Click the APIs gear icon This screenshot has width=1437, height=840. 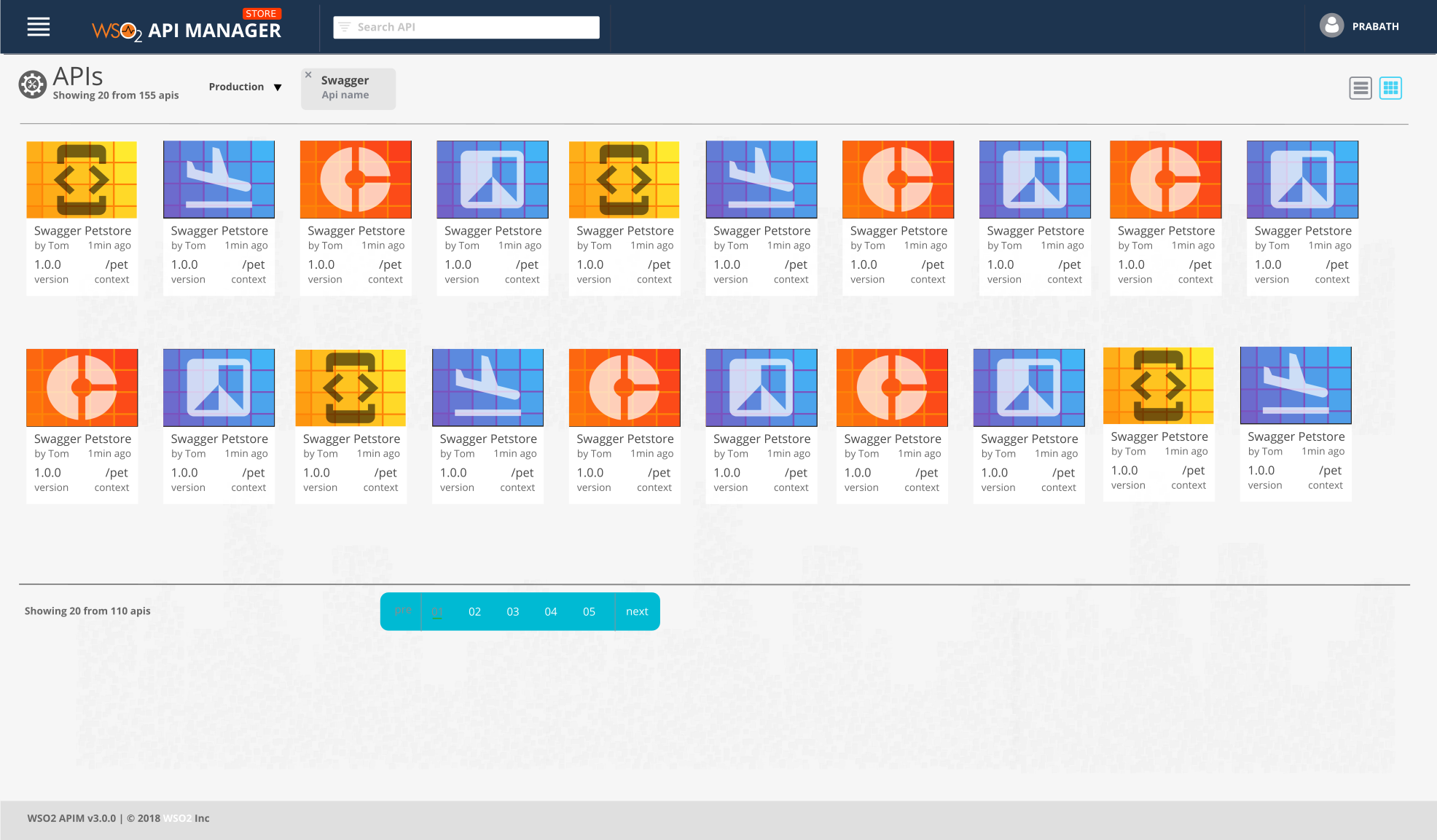tap(32, 85)
